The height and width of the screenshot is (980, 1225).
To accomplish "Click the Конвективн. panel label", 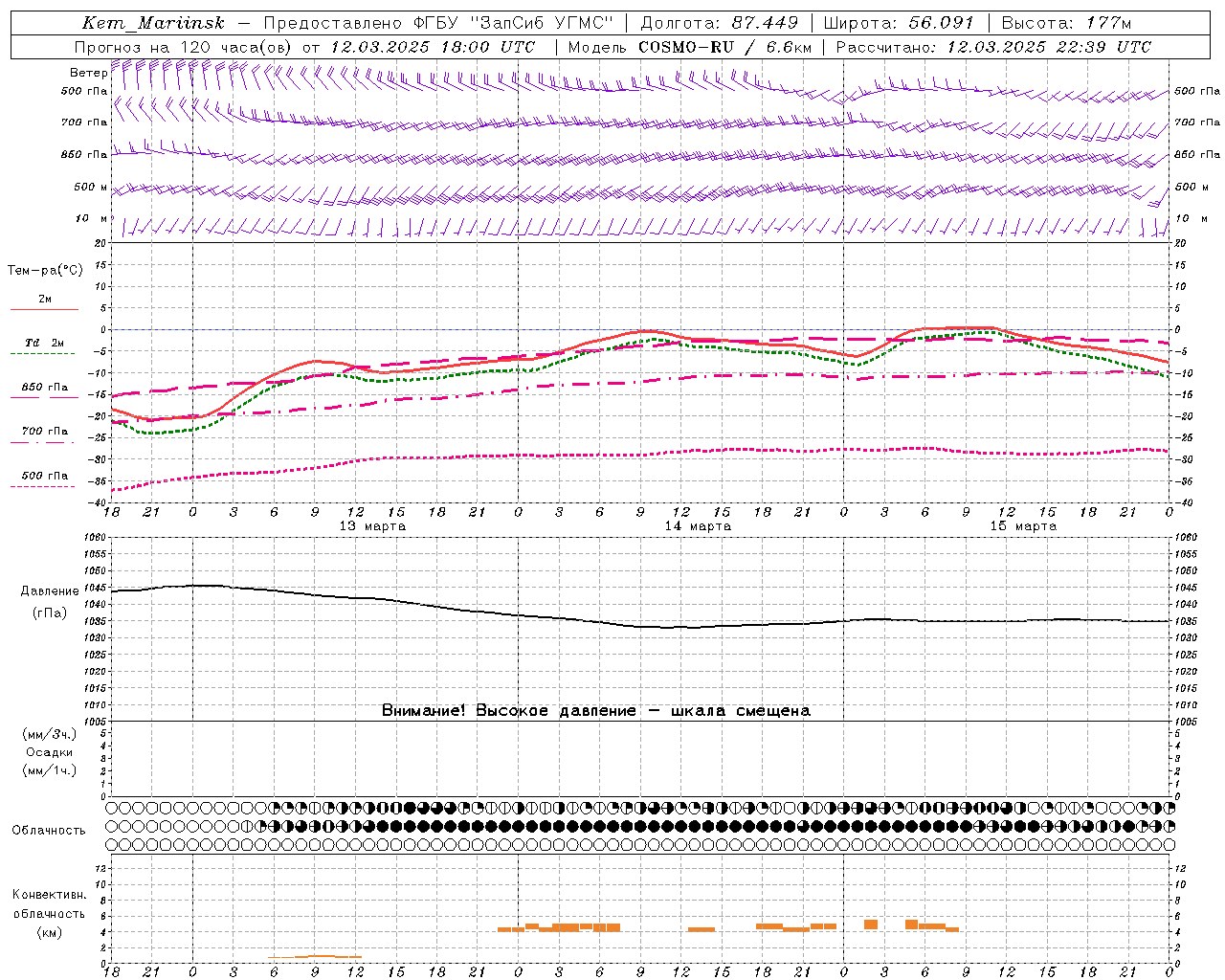I will coord(49,895).
